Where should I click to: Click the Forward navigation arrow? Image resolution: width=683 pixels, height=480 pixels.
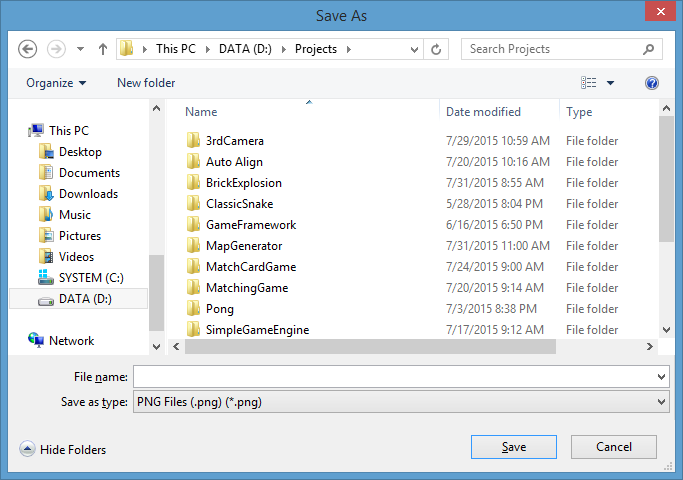[56, 49]
